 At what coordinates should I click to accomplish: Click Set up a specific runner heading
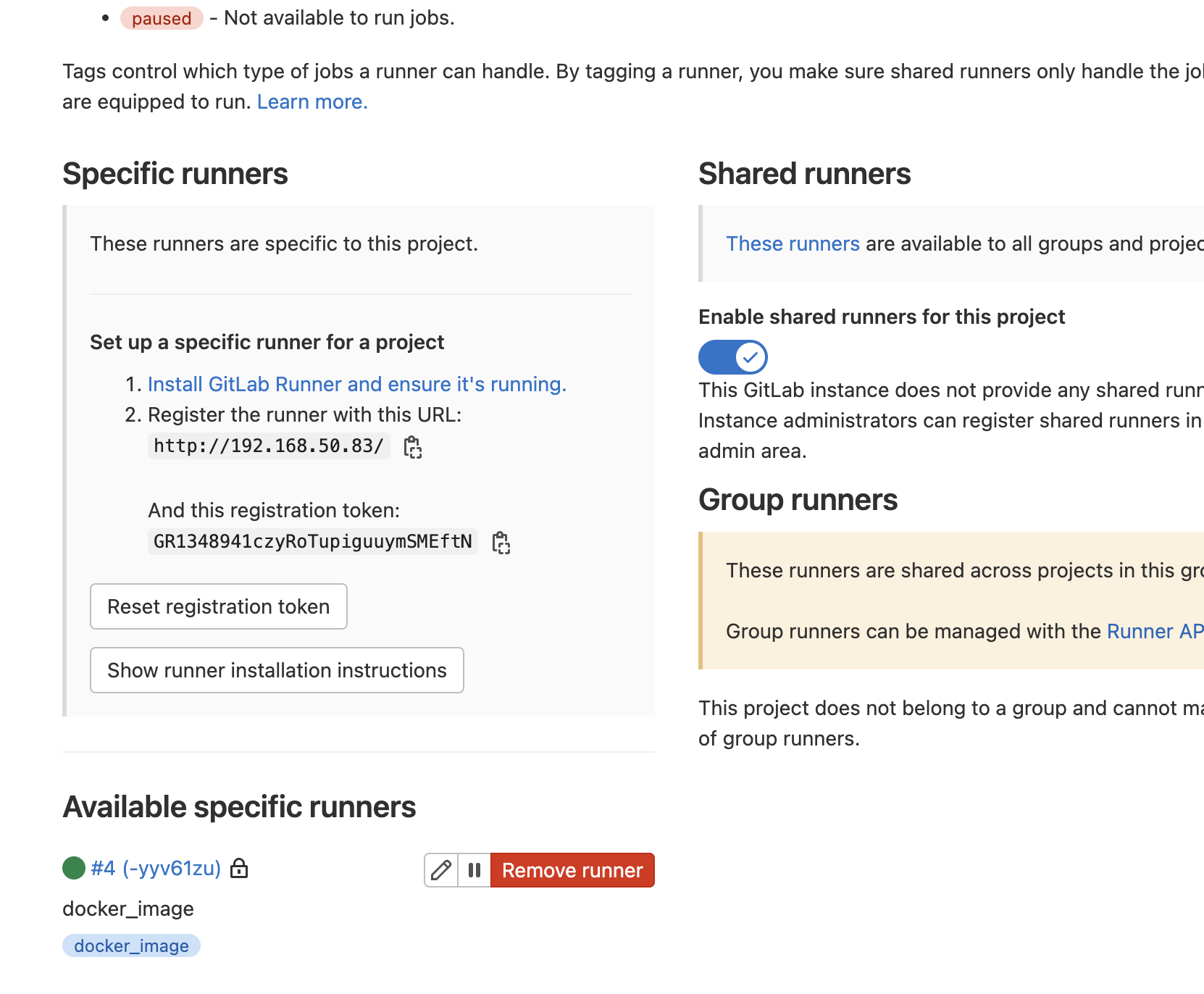point(267,342)
